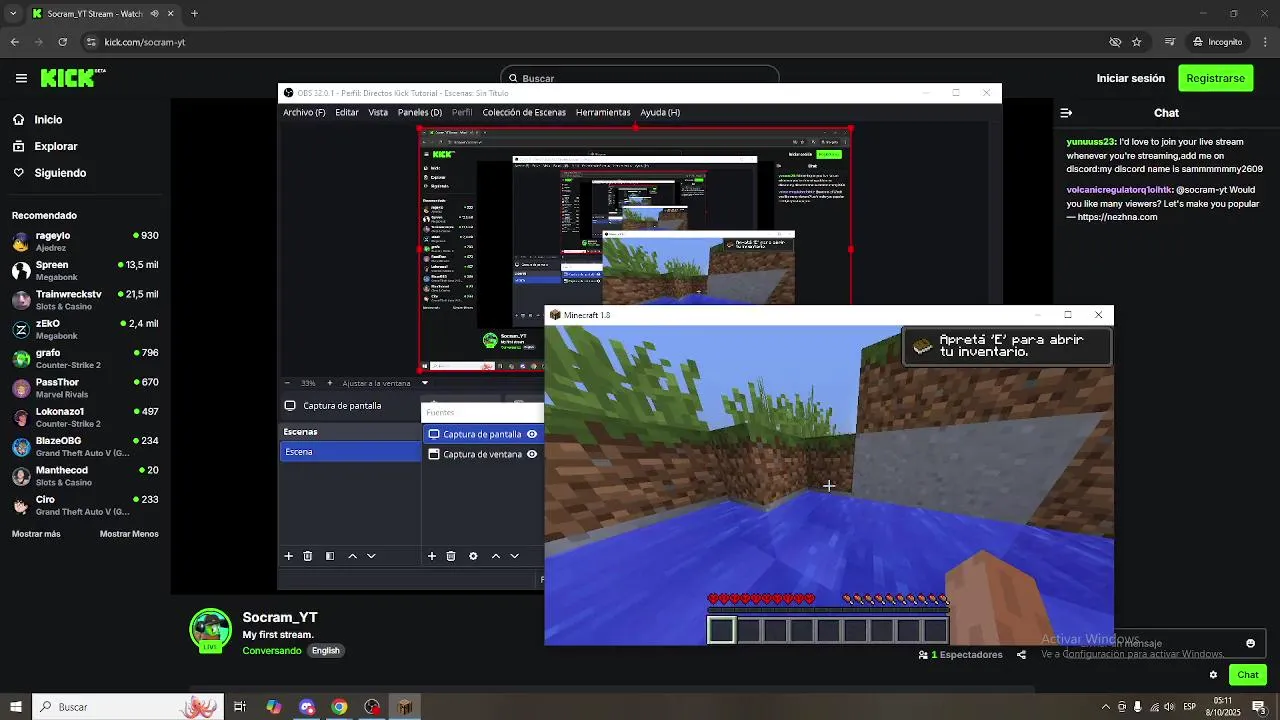This screenshot has width=1280, height=720.
Task: Click the Kick Buscar search field
Action: point(640,78)
